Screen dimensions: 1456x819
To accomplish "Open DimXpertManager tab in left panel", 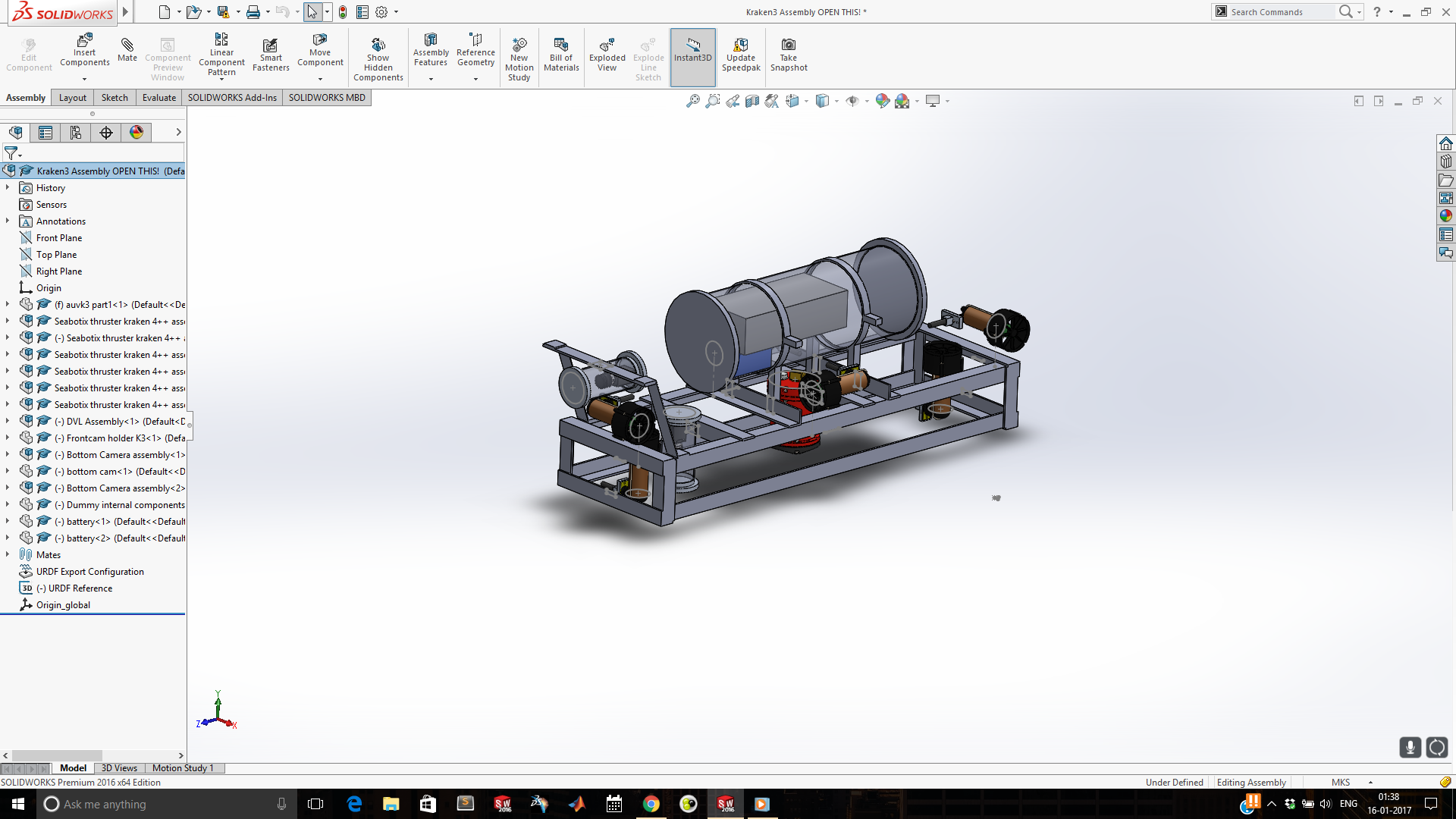I will (x=106, y=133).
